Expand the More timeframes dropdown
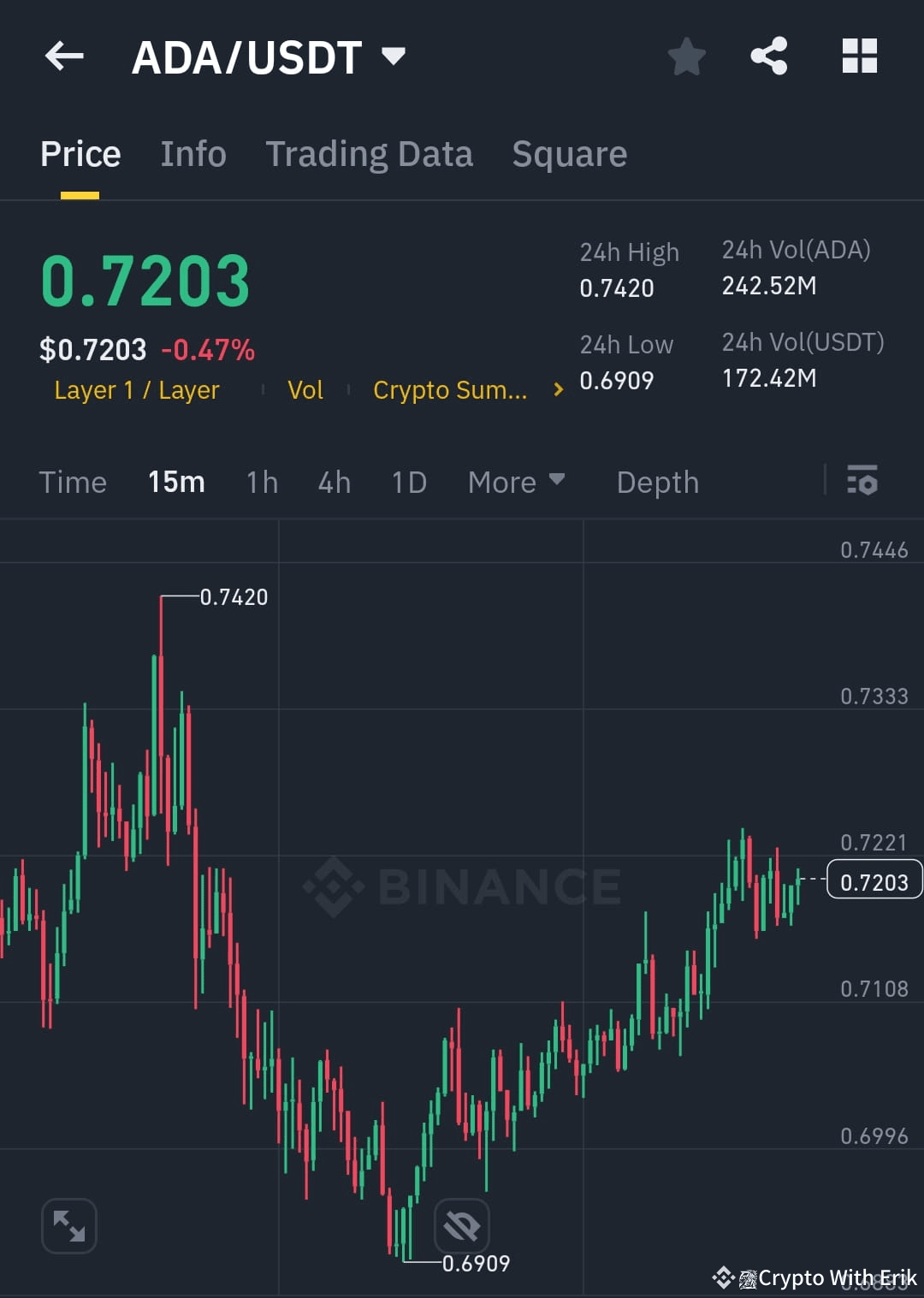 click(516, 482)
